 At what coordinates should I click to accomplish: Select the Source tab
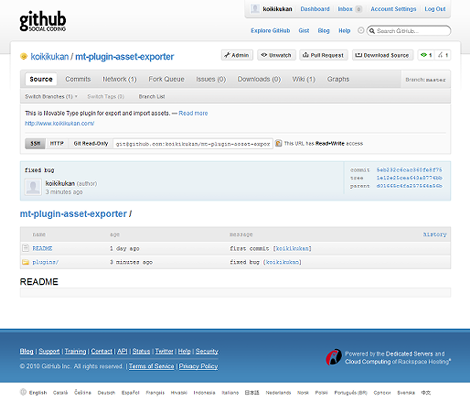click(41, 79)
